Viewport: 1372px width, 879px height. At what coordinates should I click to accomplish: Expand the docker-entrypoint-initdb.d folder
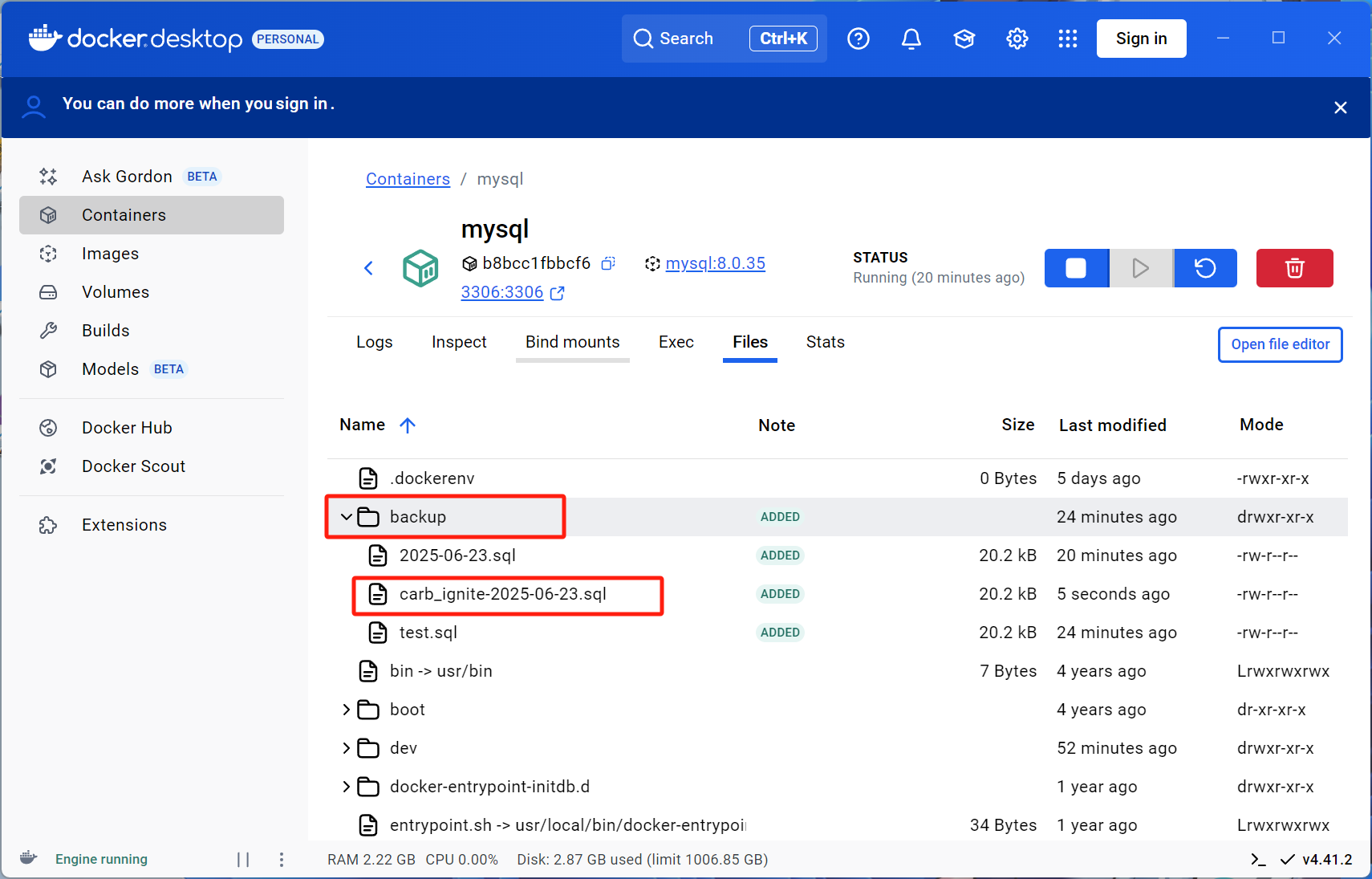pyautogui.click(x=347, y=787)
